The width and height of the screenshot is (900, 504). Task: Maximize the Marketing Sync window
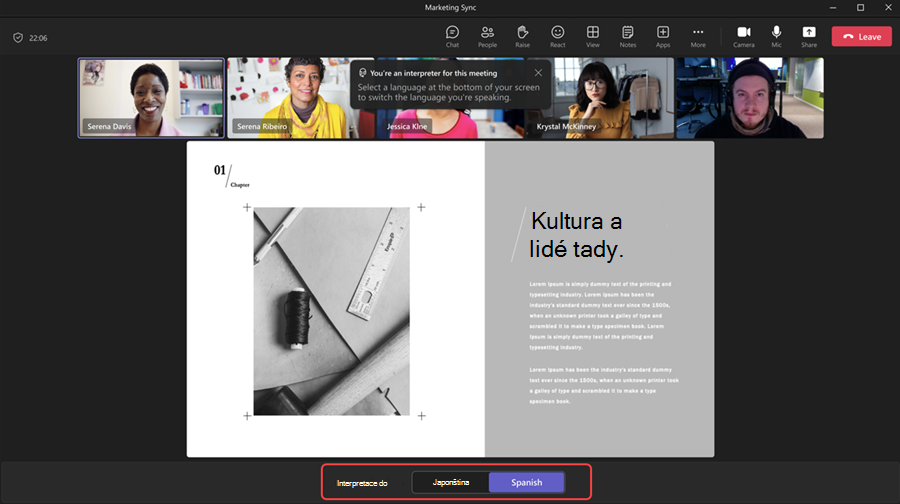point(860,7)
